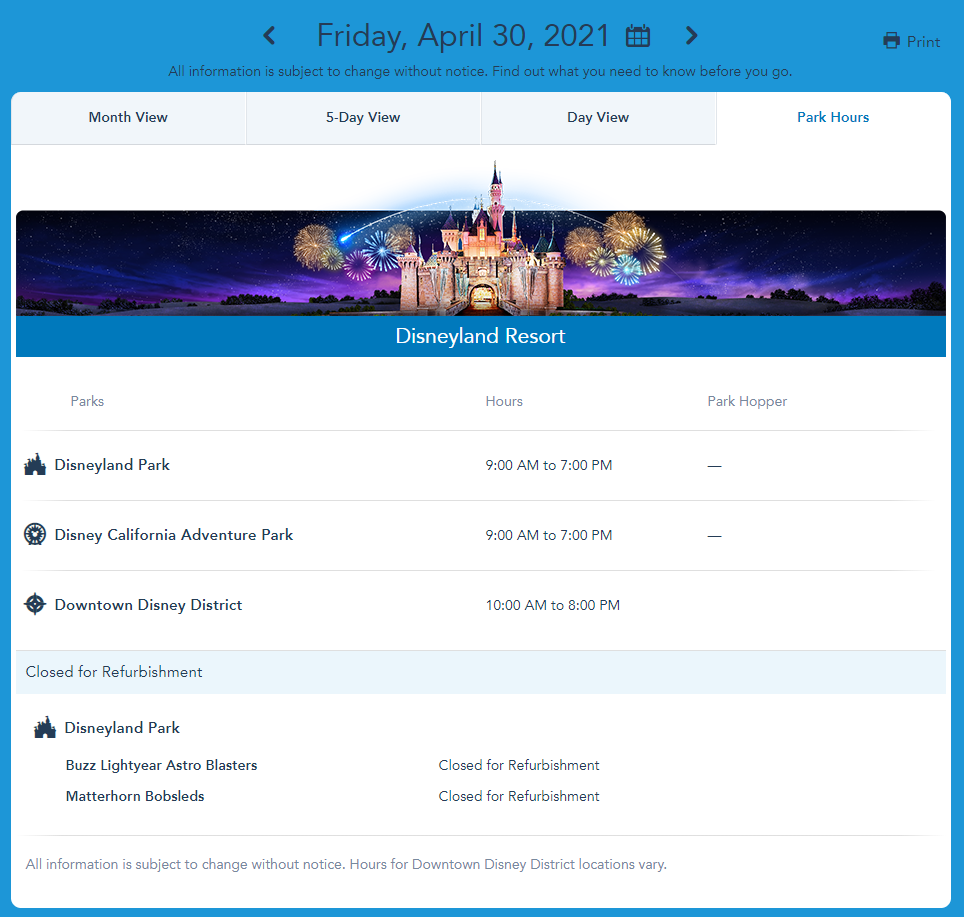Image resolution: width=964 pixels, height=917 pixels.
Task: Click the printer icon
Action: [891, 41]
